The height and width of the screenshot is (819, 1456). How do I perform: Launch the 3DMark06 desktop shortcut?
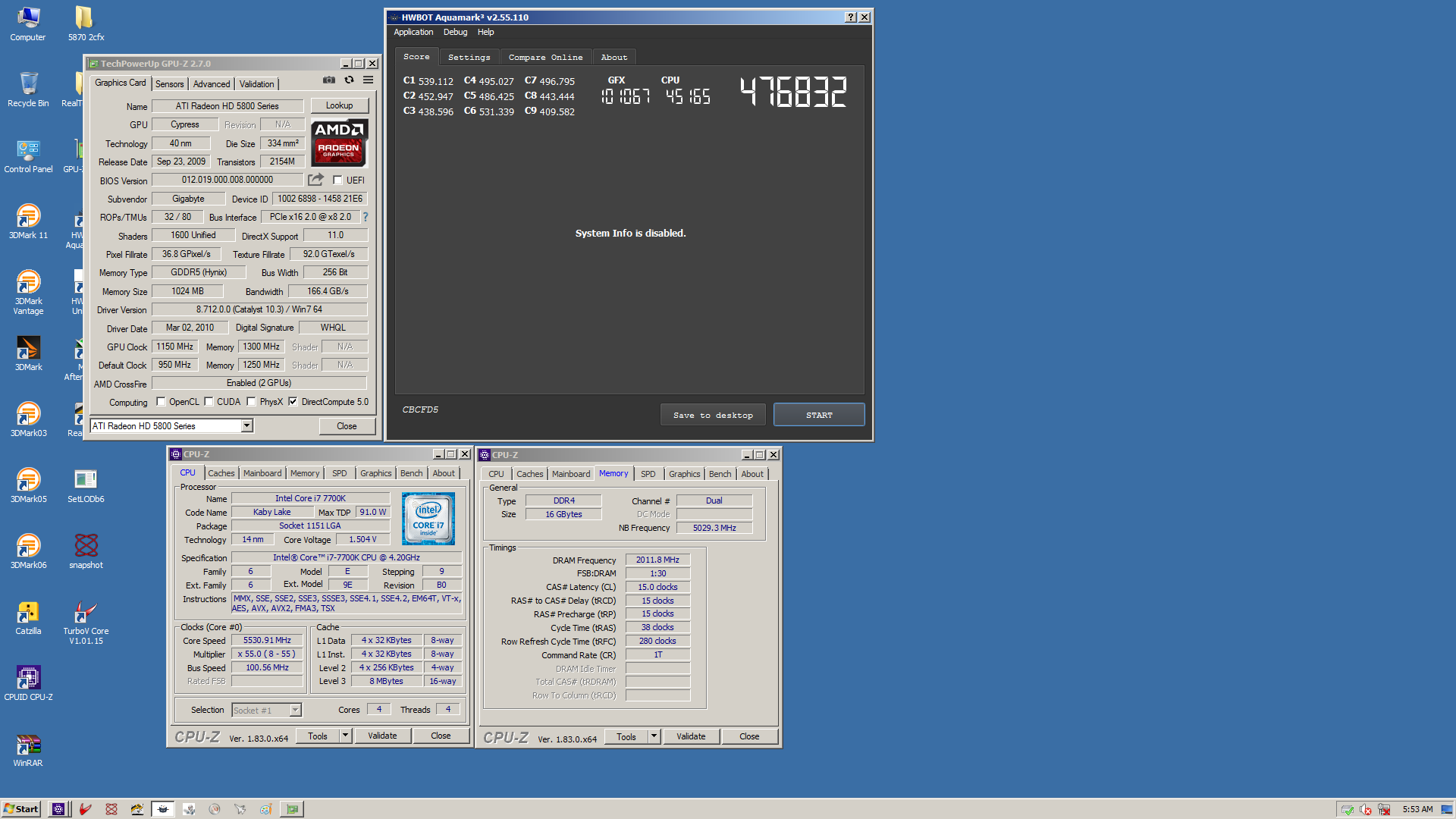click(28, 551)
